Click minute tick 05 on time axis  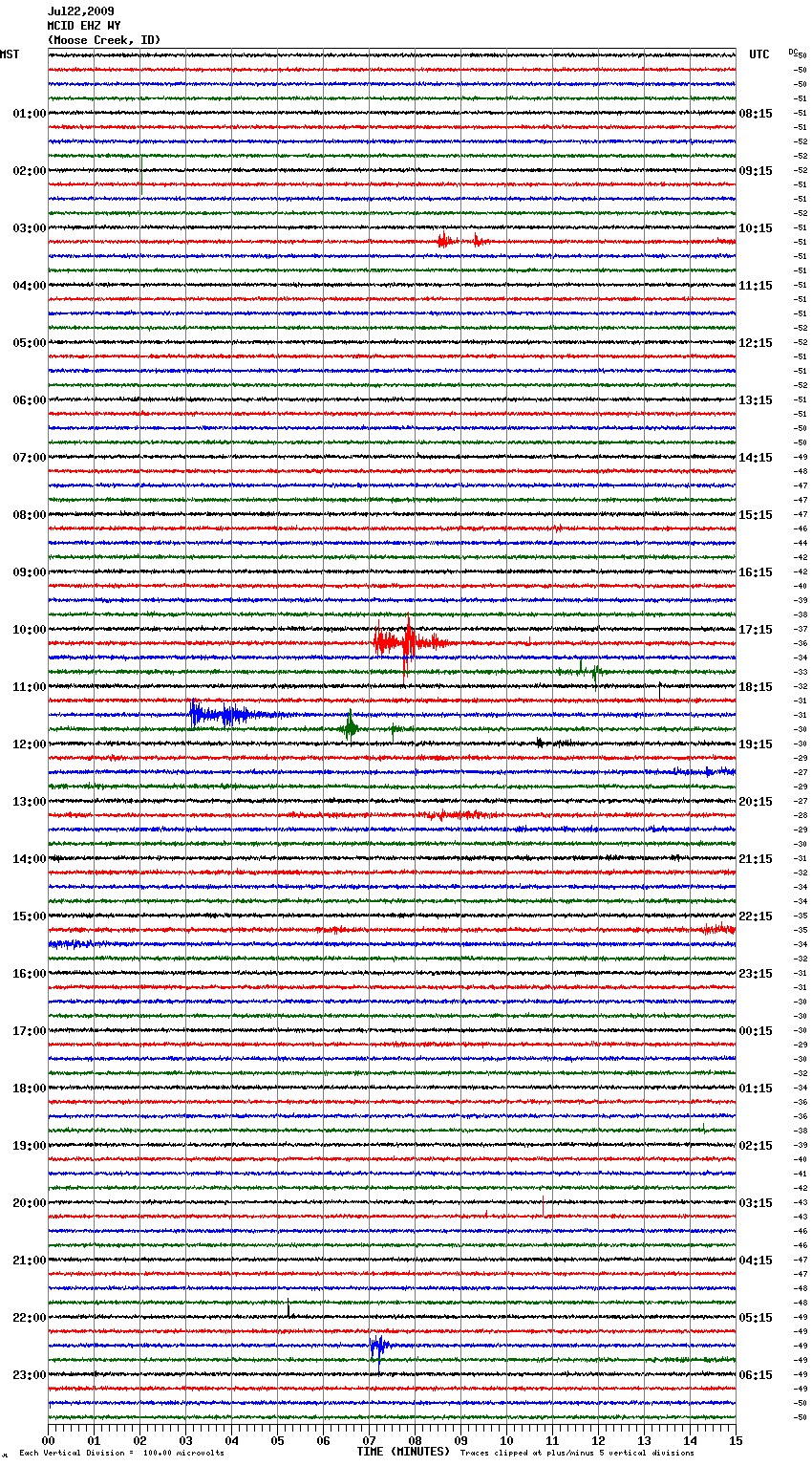pyautogui.click(x=278, y=1440)
